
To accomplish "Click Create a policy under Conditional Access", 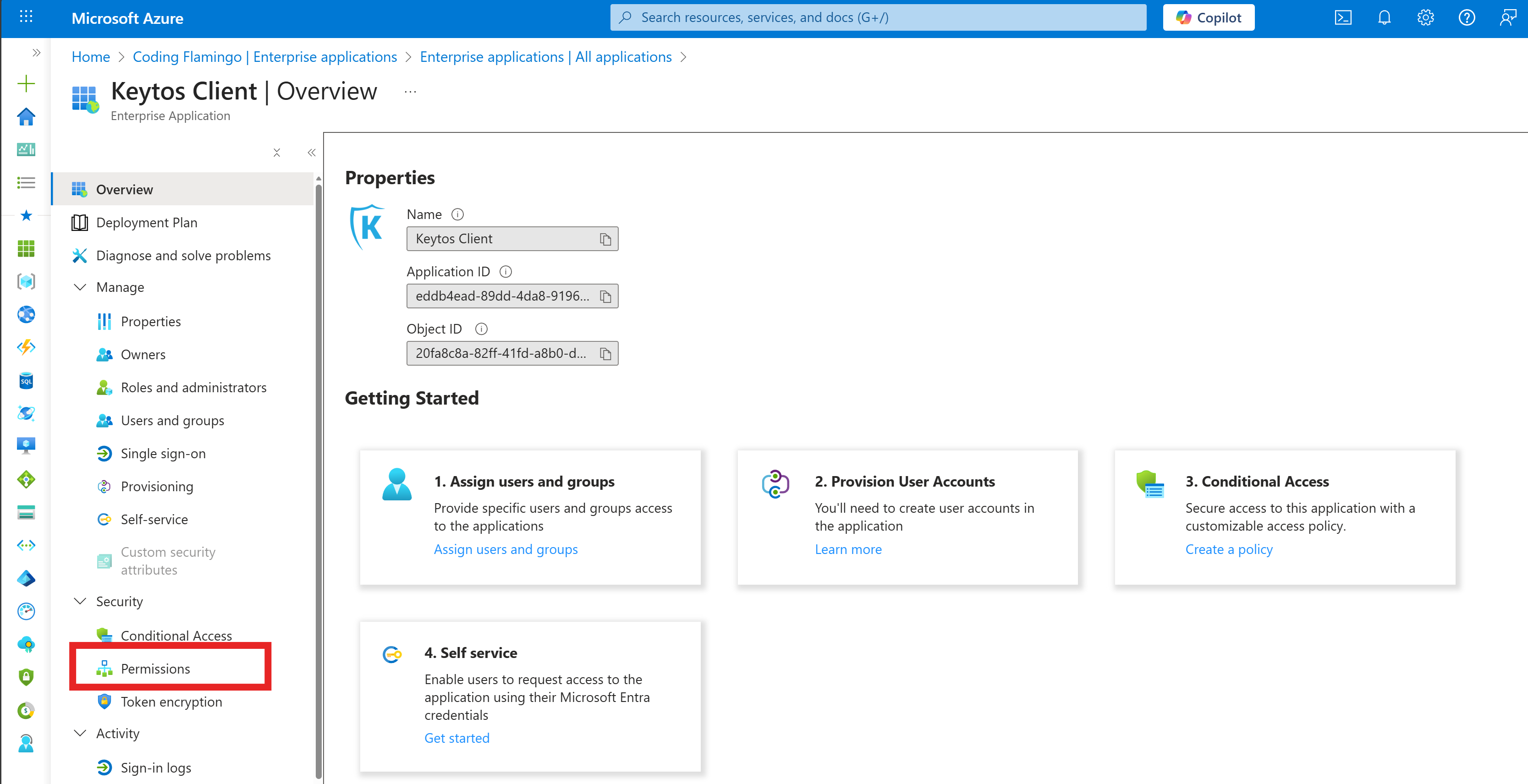I will tap(1228, 549).
